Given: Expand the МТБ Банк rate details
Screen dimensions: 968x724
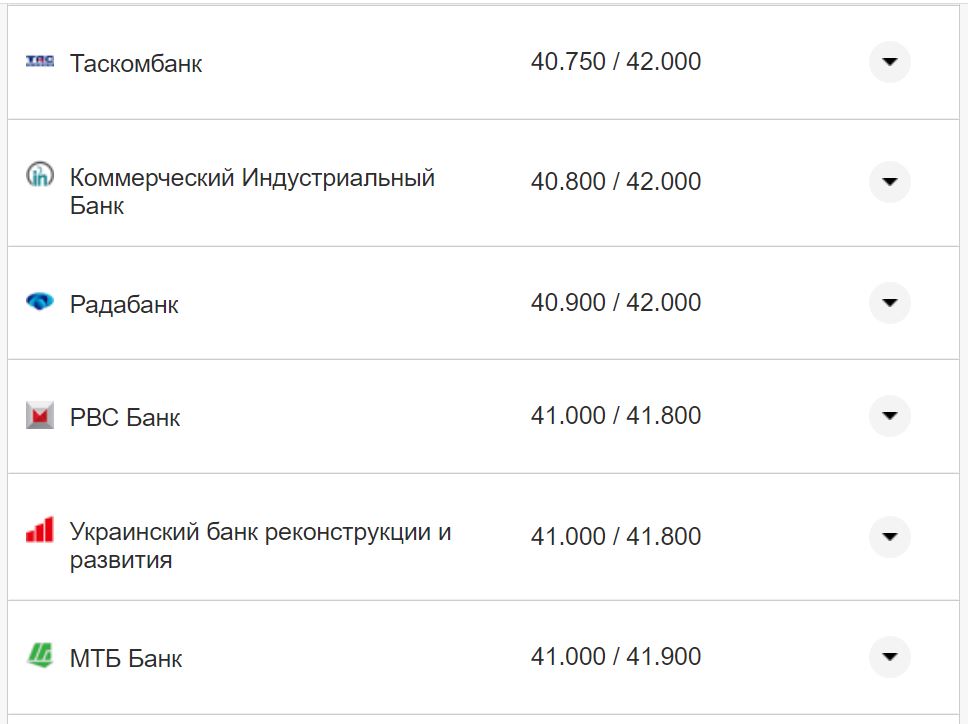Looking at the screenshot, I should tap(889, 656).
